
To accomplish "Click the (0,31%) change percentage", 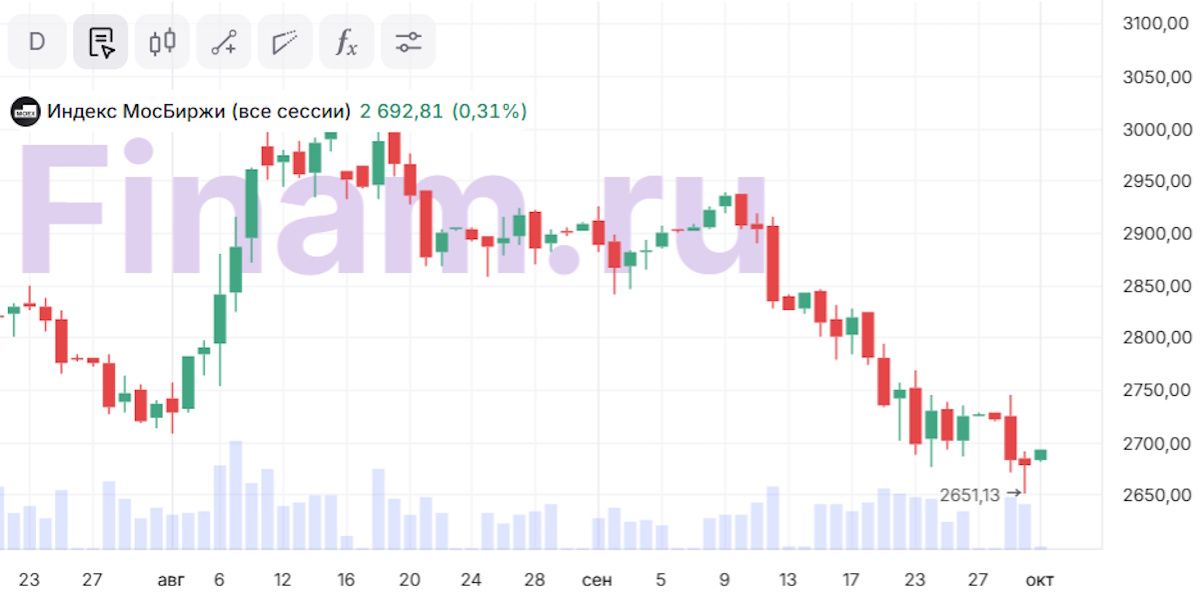I will [489, 112].
